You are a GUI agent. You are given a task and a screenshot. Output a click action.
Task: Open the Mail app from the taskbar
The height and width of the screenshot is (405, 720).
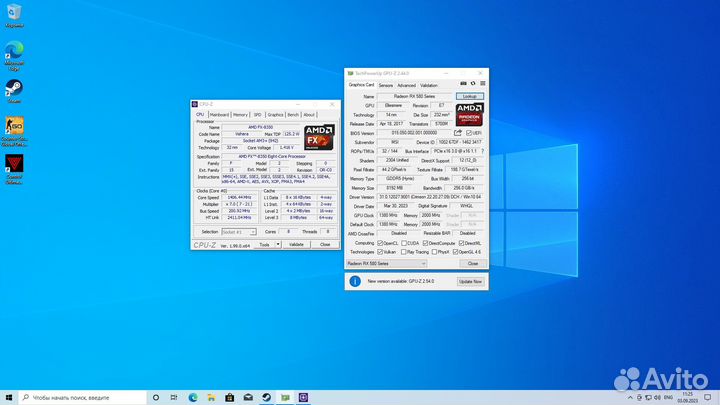tap(248, 397)
